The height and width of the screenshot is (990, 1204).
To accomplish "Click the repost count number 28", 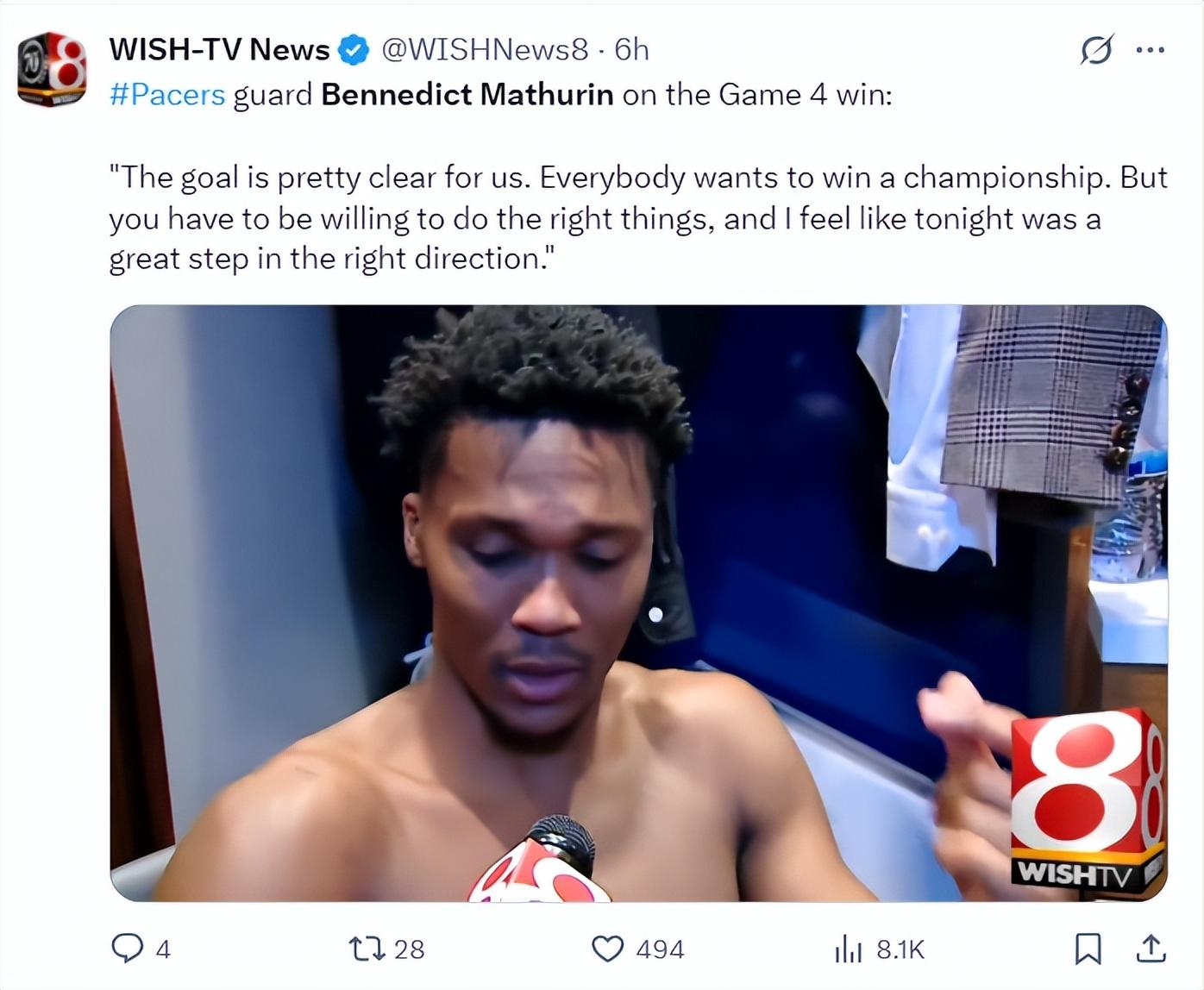I will [x=409, y=949].
